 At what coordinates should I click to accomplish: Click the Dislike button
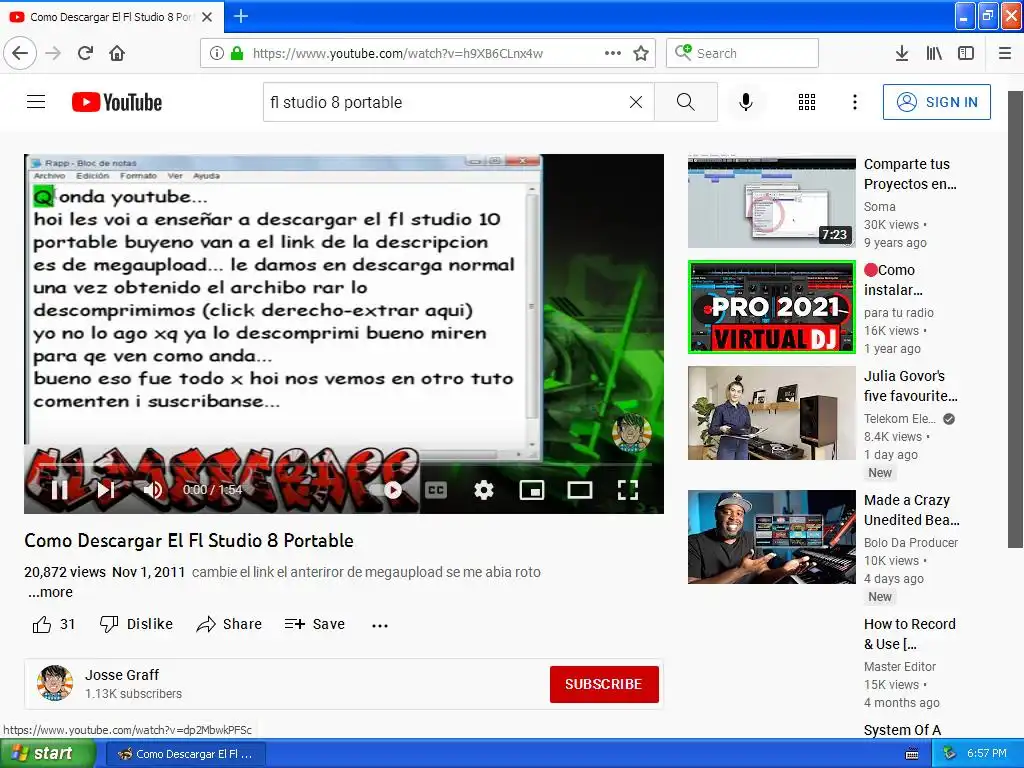tap(136, 624)
